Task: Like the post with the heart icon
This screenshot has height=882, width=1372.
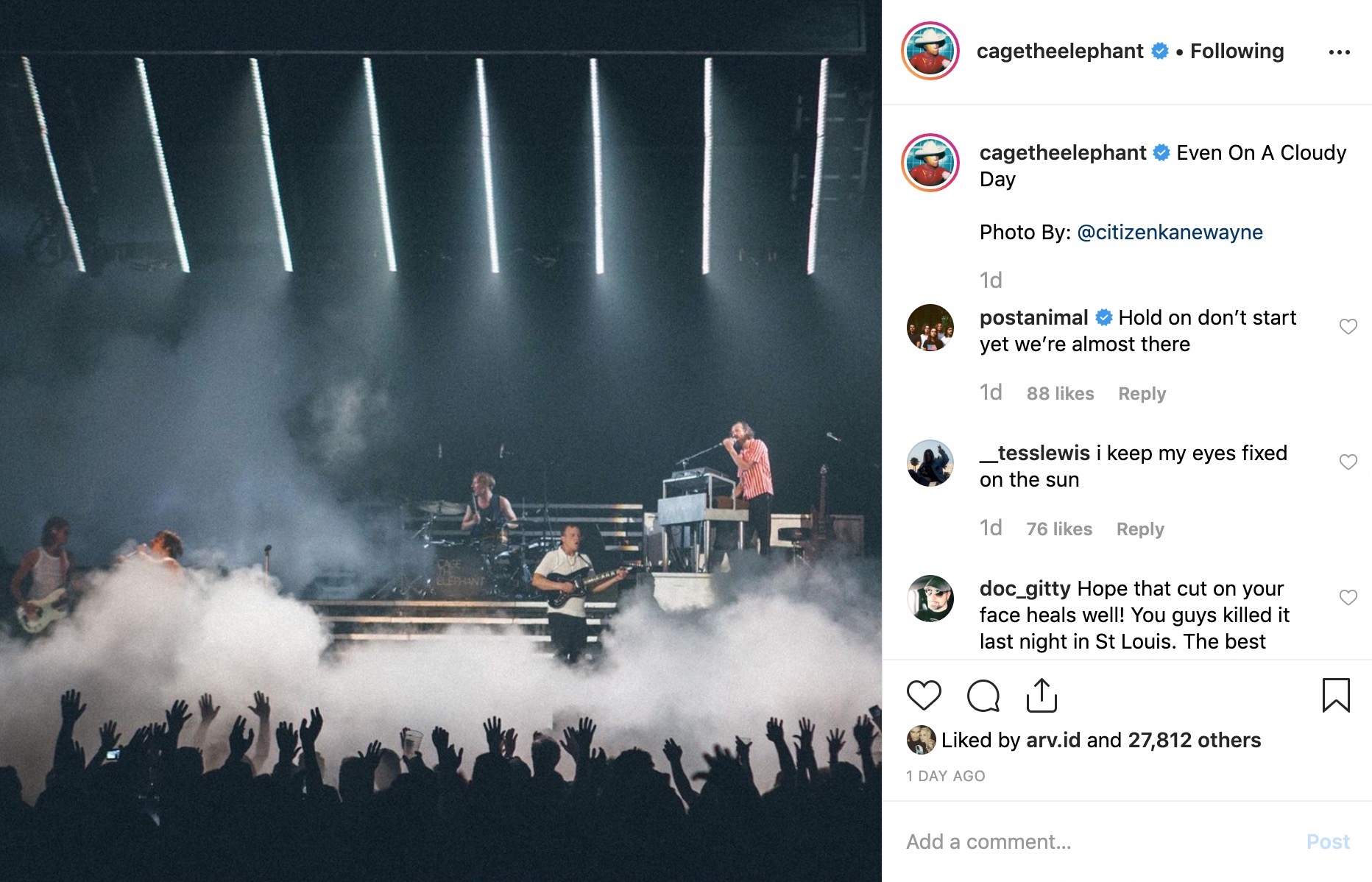Action: click(924, 696)
